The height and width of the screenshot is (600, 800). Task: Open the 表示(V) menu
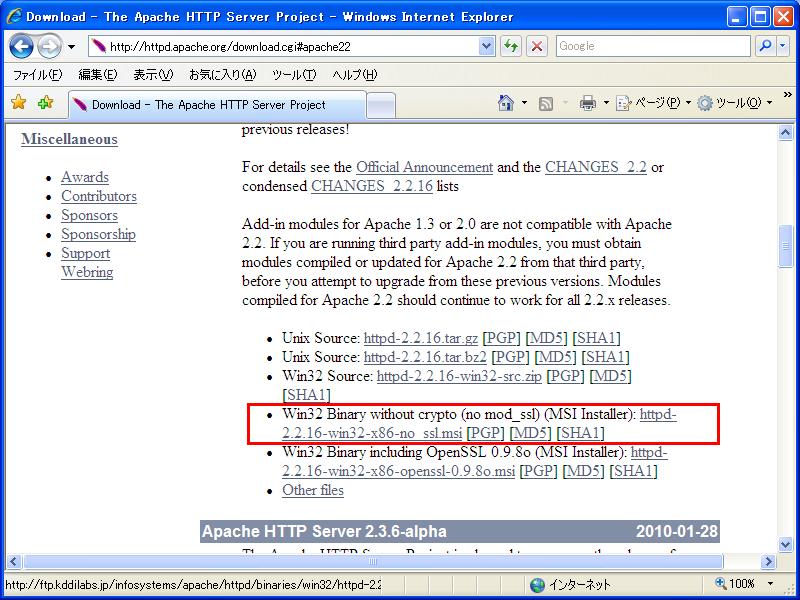pyautogui.click(x=153, y=75)
